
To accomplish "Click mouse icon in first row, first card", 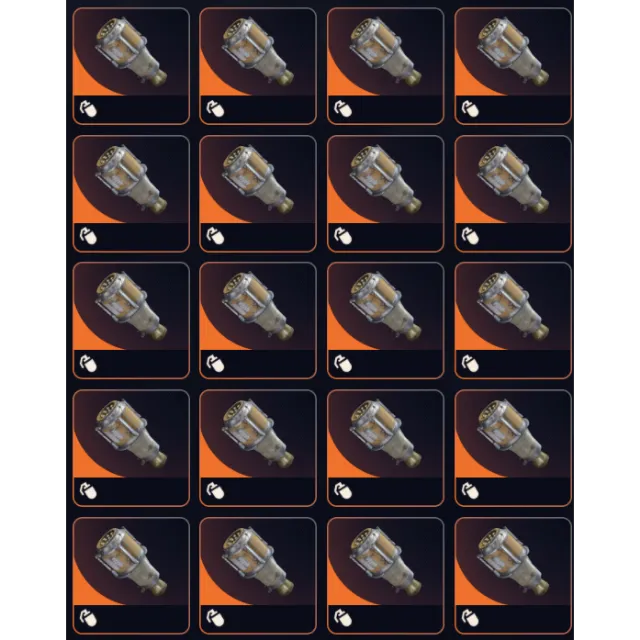I will pos(88,109).
